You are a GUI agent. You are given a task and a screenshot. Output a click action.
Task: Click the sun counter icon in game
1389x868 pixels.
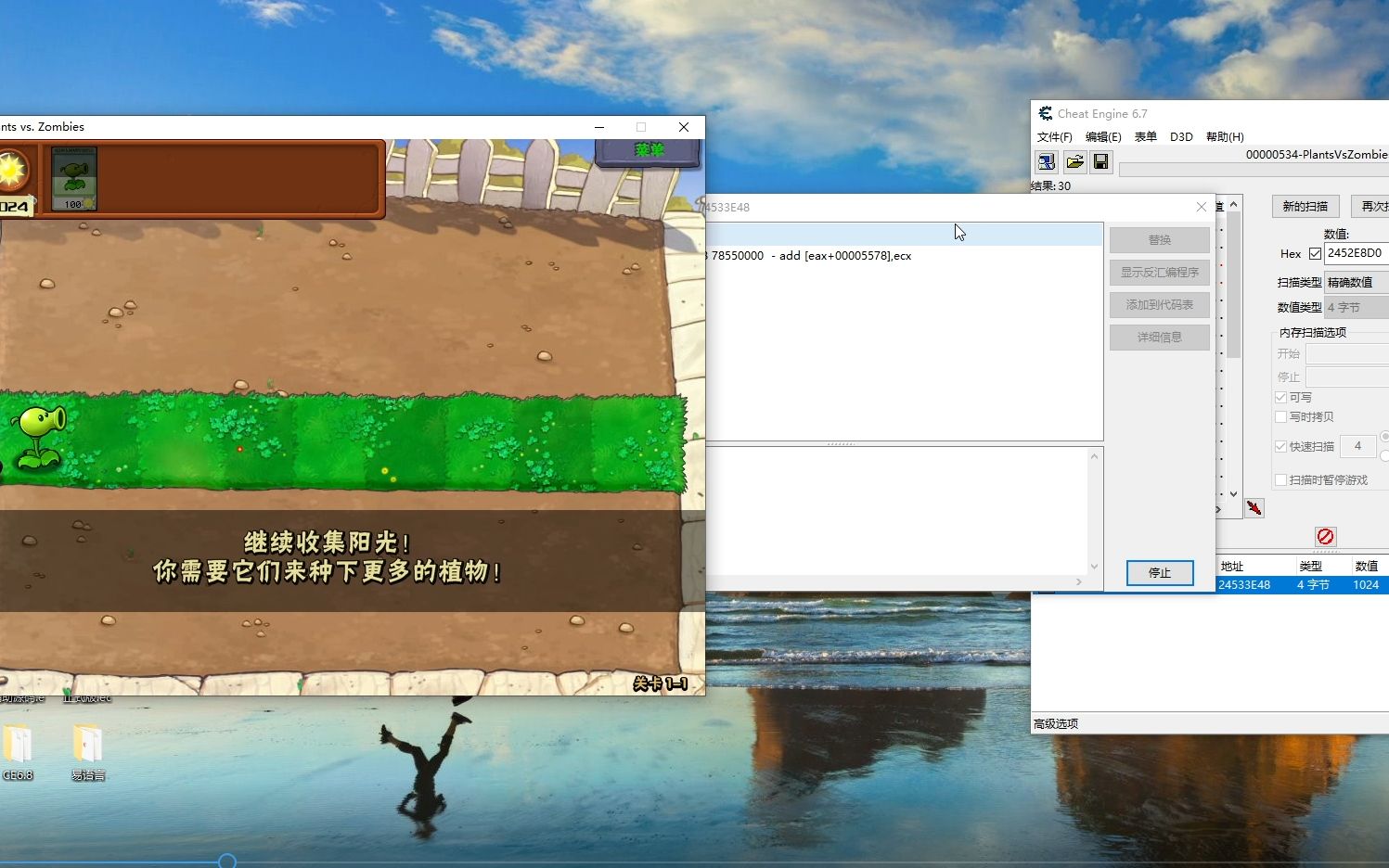point(13,171)
